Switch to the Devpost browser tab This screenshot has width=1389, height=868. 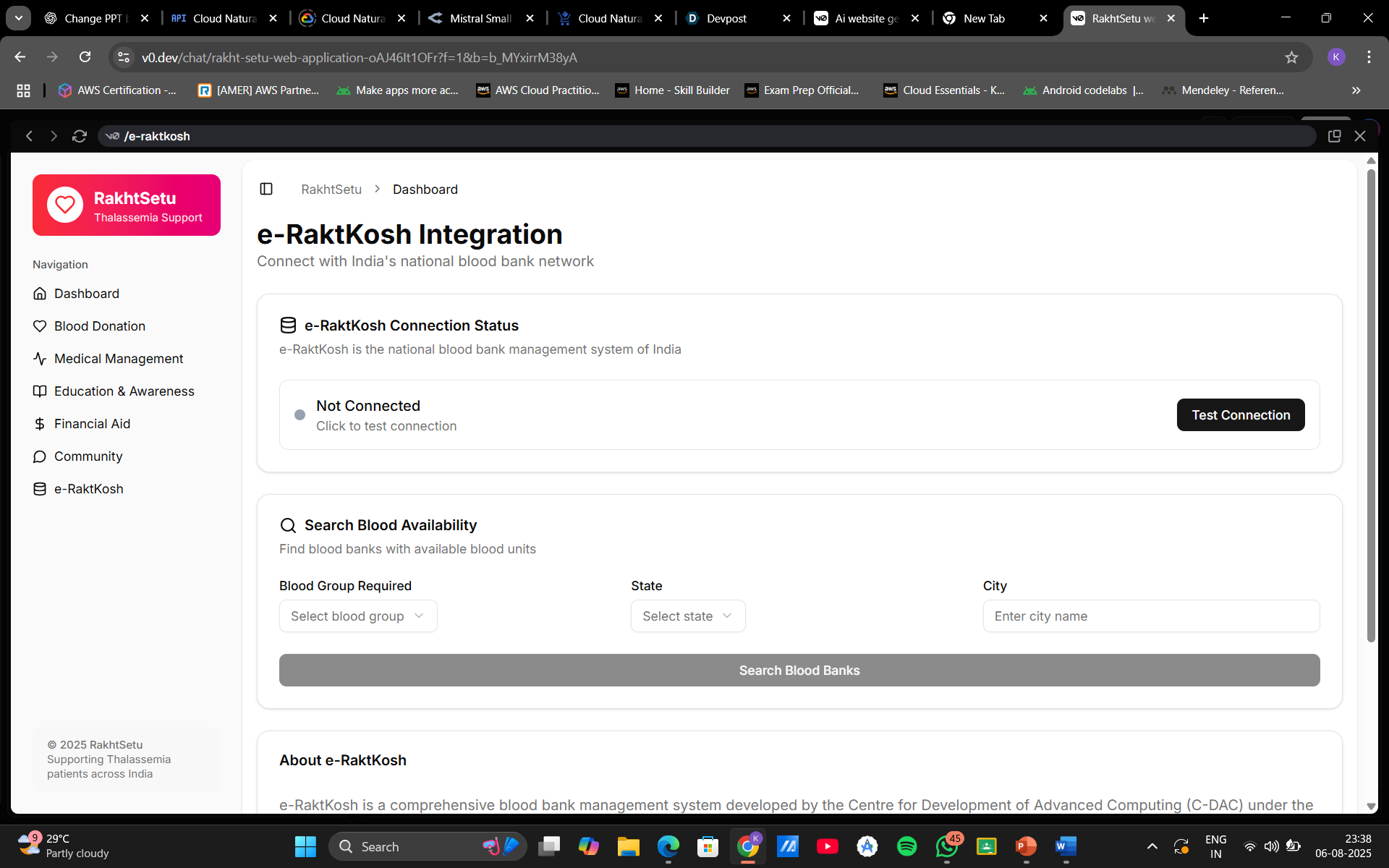tap(726, 19)
